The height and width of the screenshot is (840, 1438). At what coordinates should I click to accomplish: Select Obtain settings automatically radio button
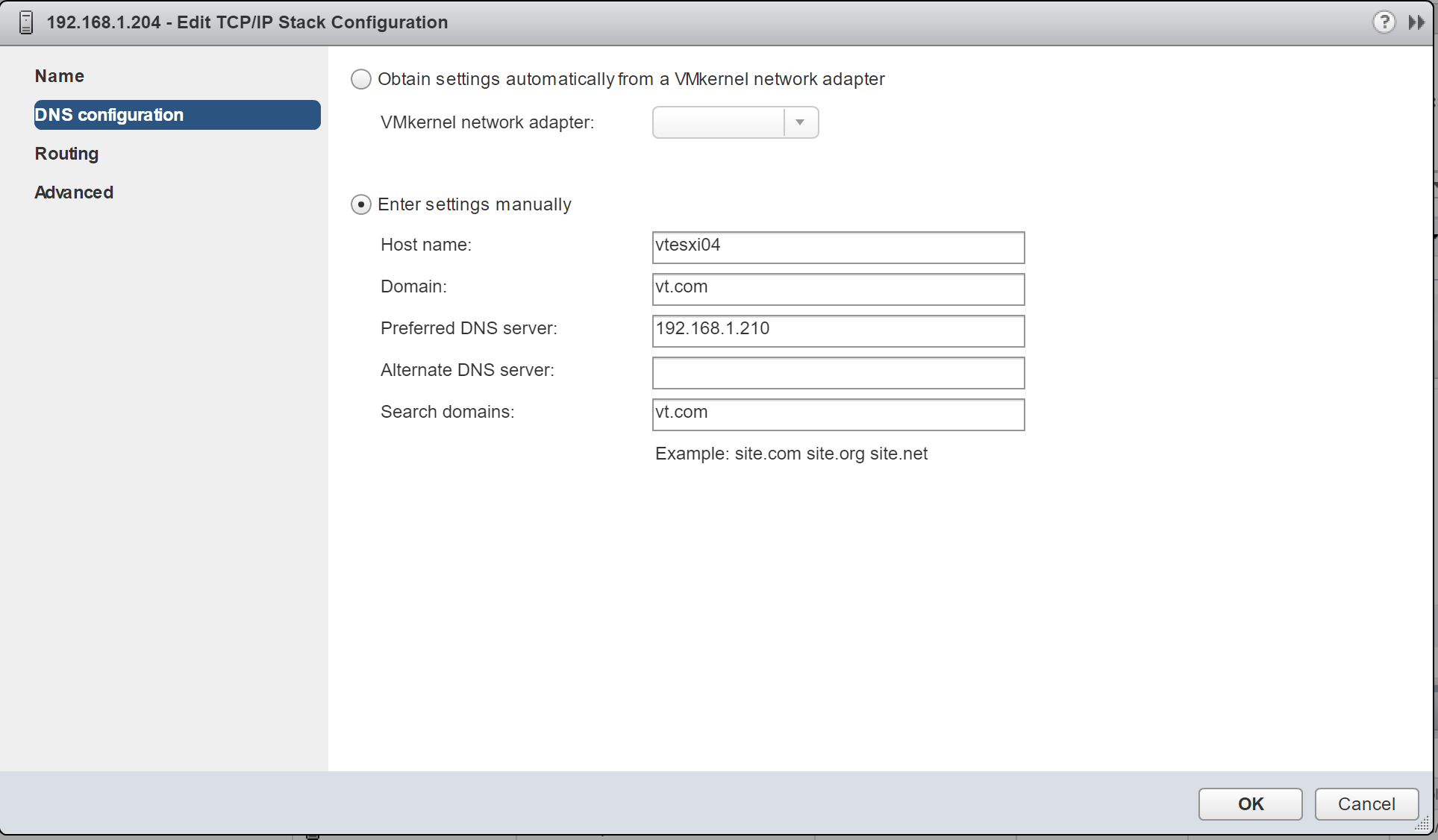point(361,79)
